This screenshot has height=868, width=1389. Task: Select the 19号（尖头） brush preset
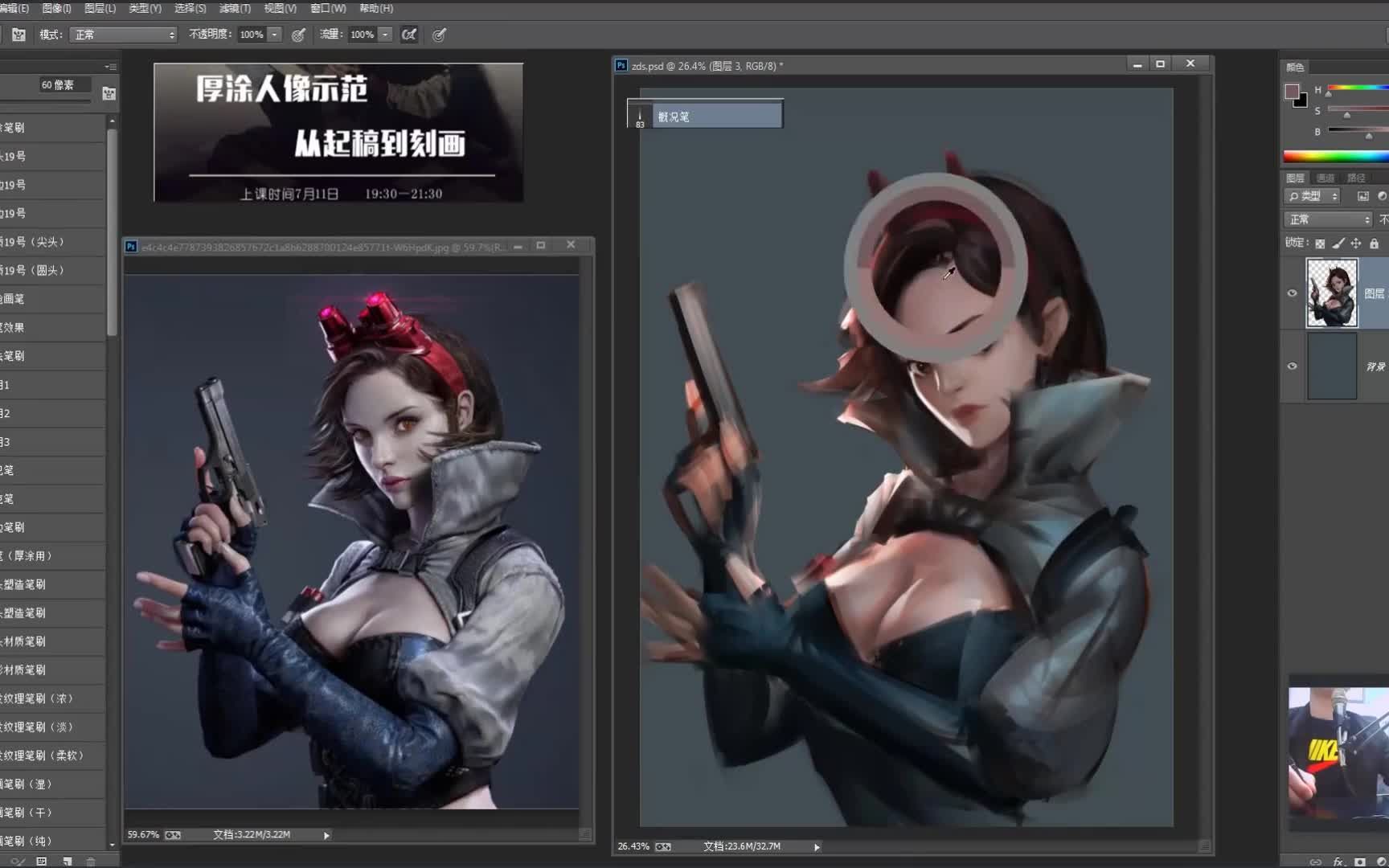(52, 242)
